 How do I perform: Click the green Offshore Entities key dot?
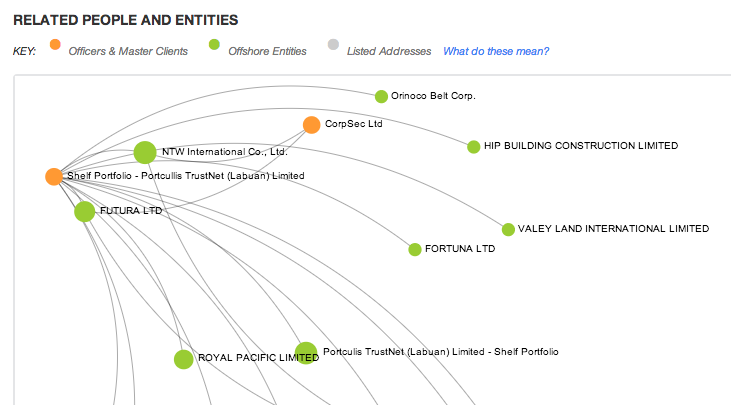tap(214, 45)
